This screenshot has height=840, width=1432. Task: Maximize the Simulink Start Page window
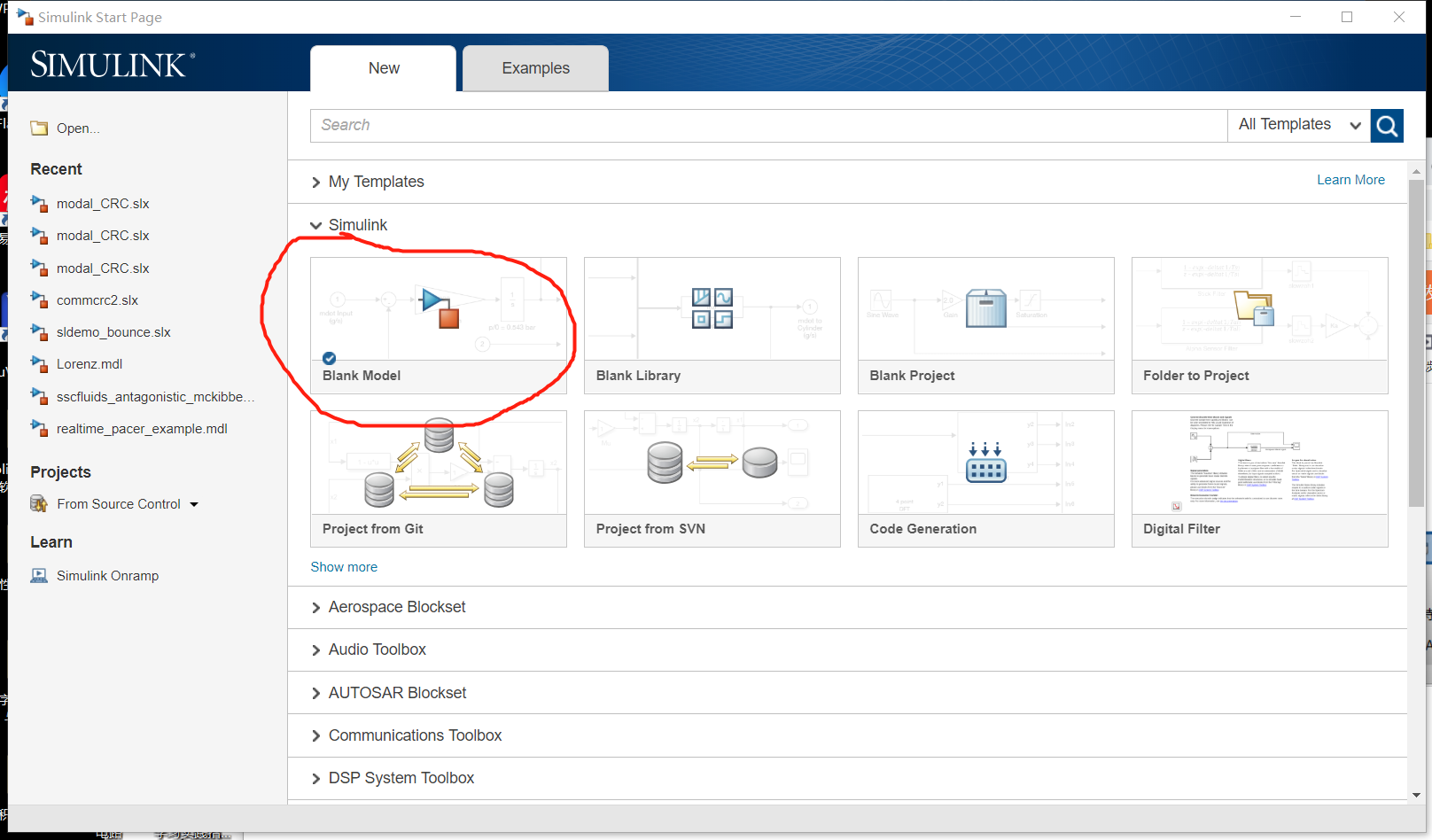point(1347,17)
